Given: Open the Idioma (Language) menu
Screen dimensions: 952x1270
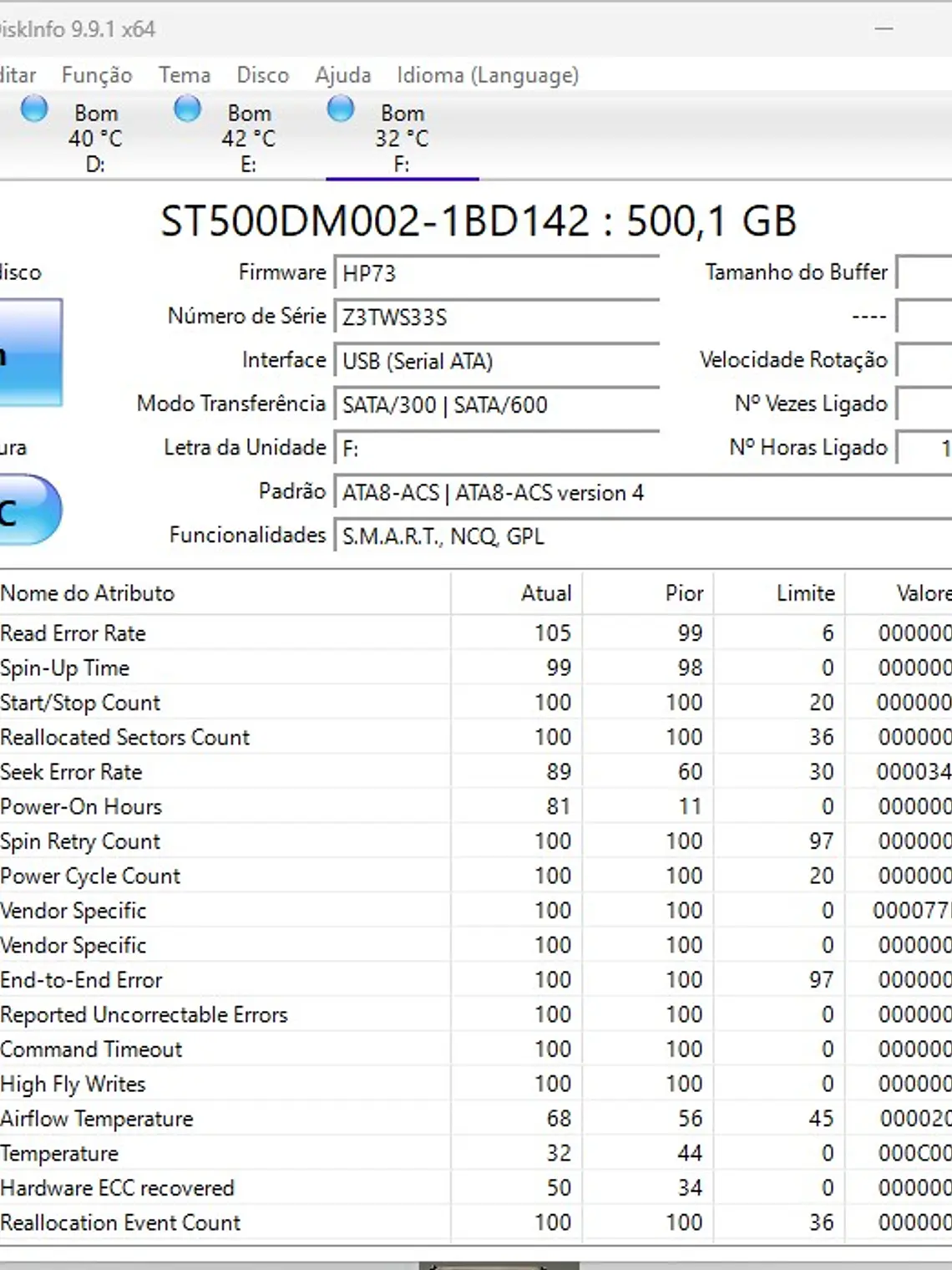Looking at the screenshot, I should pos(488,75).
